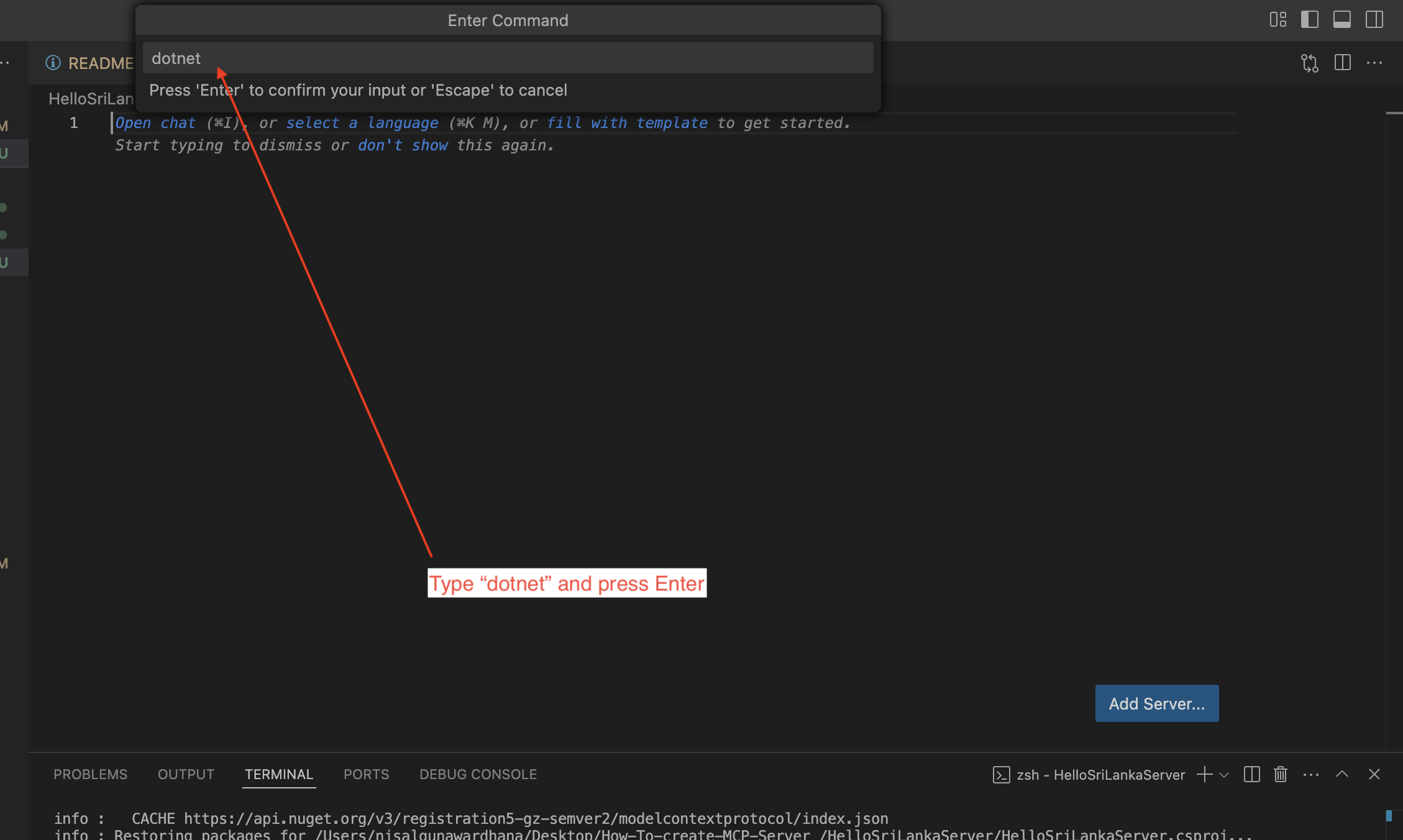Click the zsh shell terminal icon

point(1001,774)
